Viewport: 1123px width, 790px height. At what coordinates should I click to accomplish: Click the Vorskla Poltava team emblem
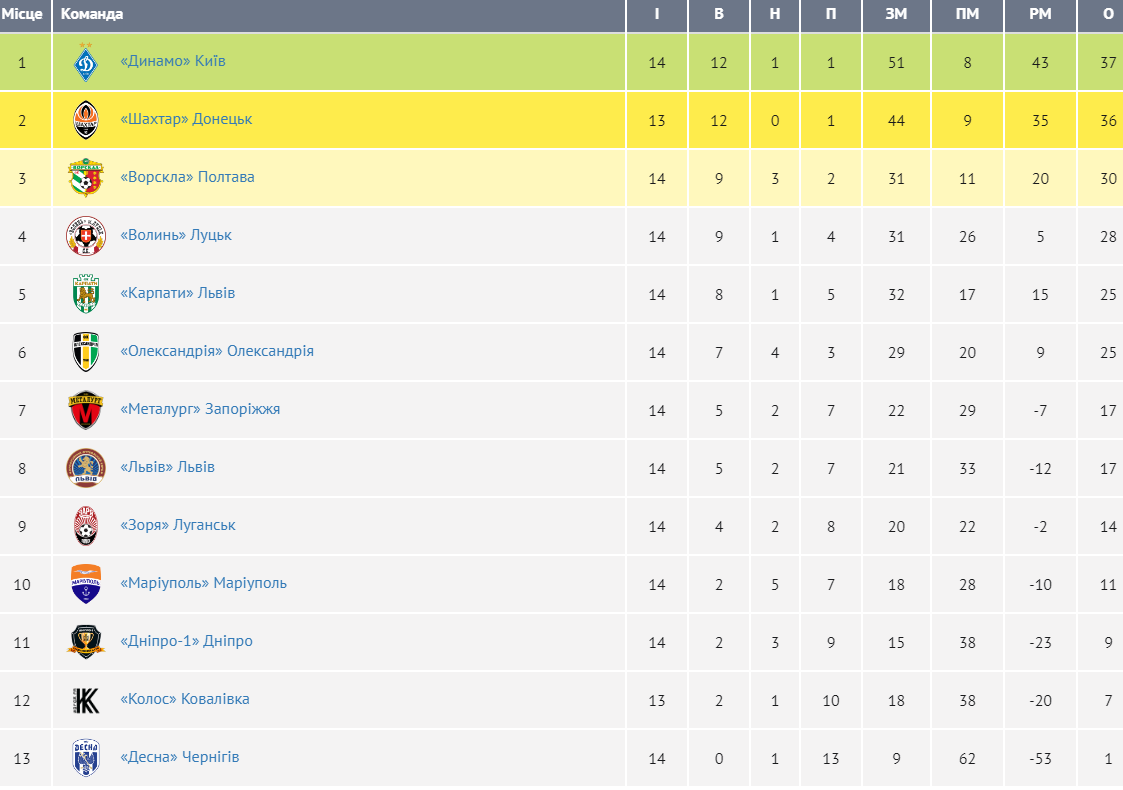click(86, 178)
